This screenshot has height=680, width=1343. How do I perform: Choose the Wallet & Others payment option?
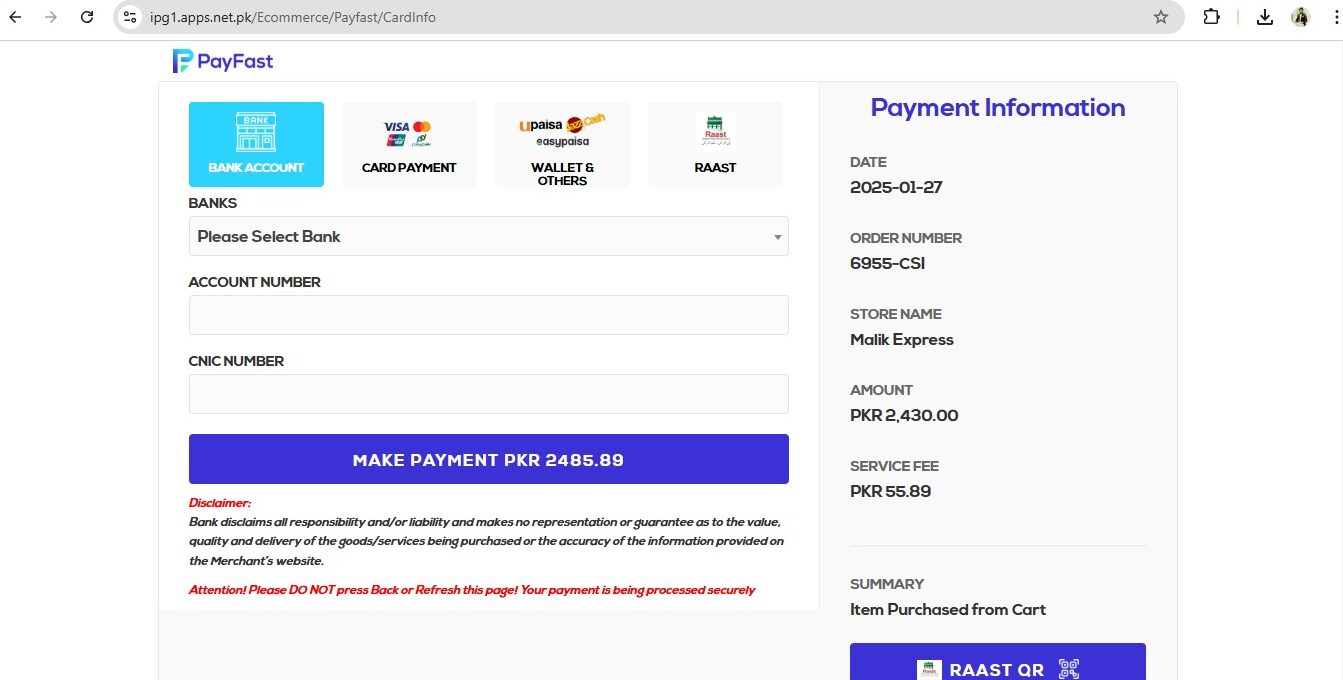click(x=562, y=144)
